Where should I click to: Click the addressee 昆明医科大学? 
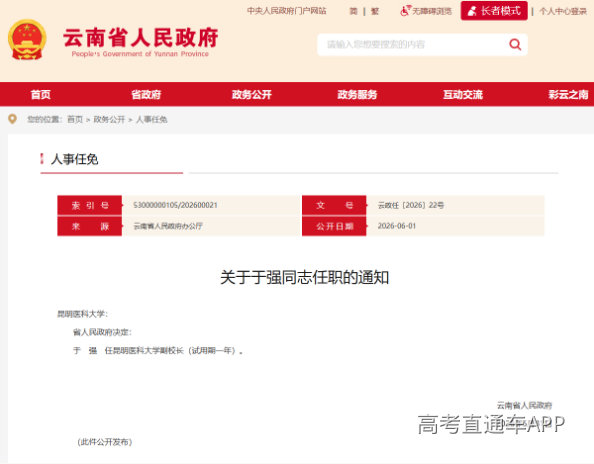point(83,314)
